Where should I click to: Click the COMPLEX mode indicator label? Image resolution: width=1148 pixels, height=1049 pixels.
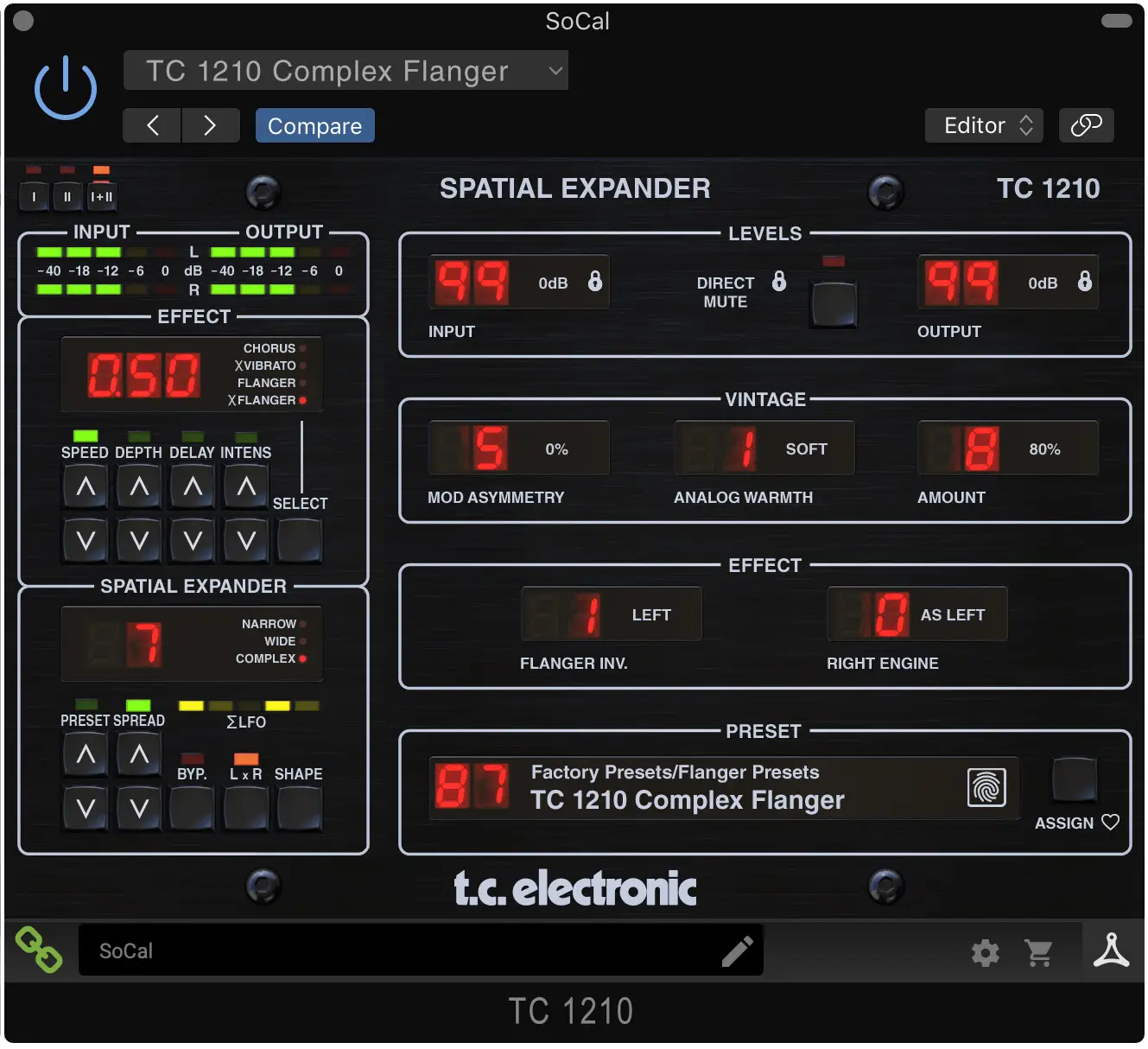point(266,658)
